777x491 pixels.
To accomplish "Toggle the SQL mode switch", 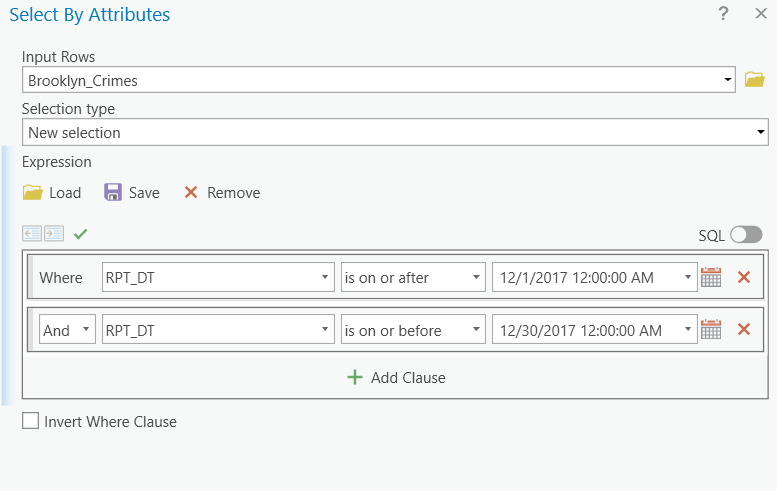I will 745,235.
